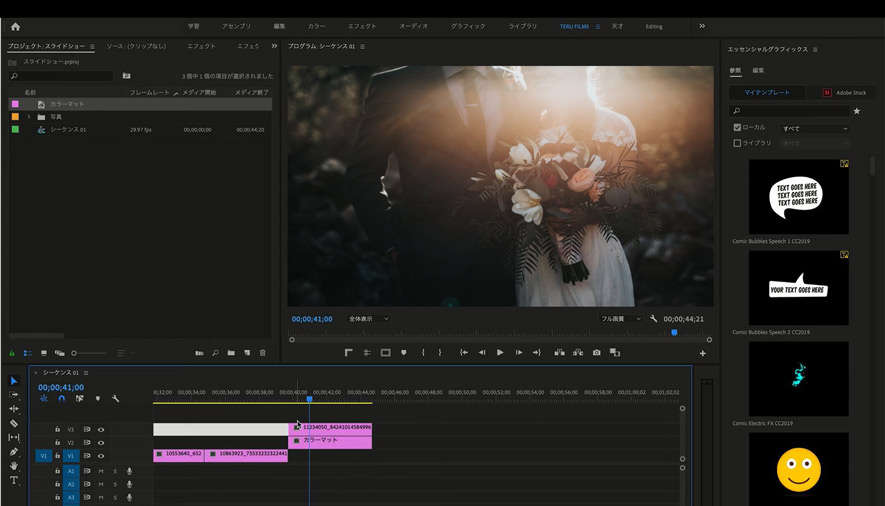Click the Lift button in Program Monitor
Viewport: 885px width, 506px height.
[559, 353]
